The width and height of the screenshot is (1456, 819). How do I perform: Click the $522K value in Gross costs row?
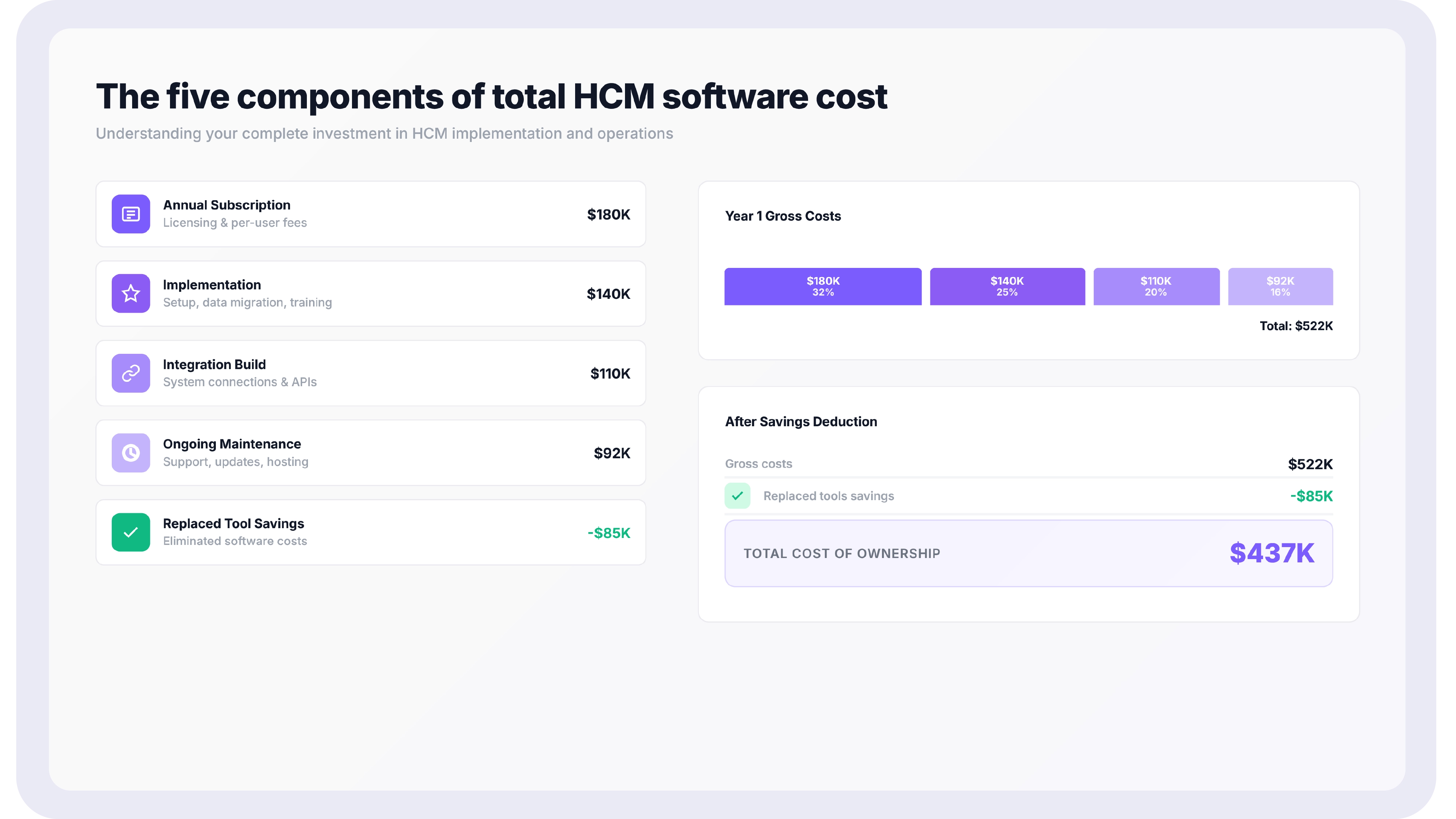click(1310, 464)
